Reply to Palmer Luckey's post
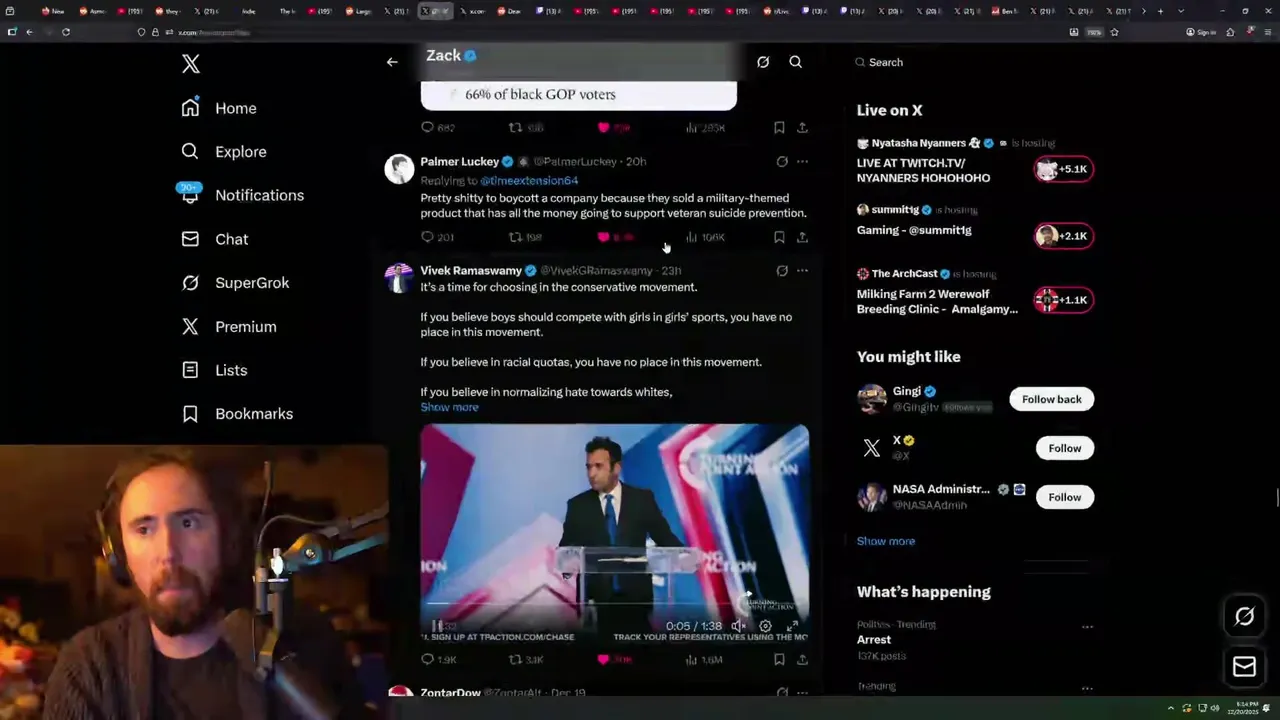The height and width of the screenshot is (720, 1280). [x=438, y=237]
